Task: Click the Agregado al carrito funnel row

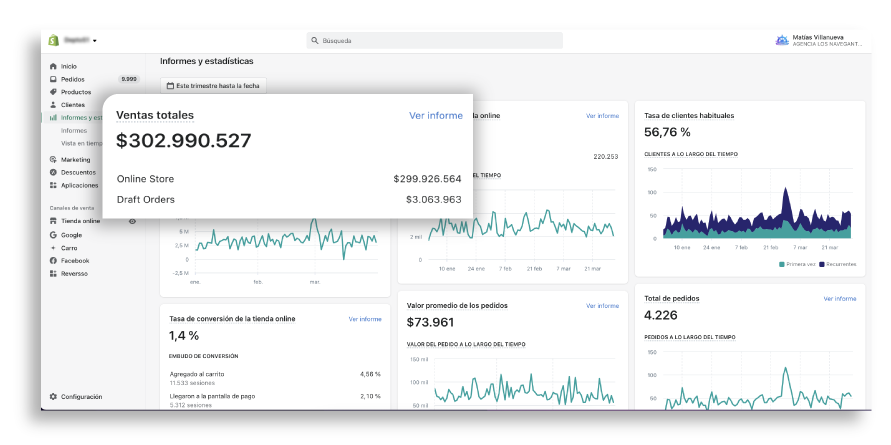Action: pyautogui.click(x=275, y=378)
